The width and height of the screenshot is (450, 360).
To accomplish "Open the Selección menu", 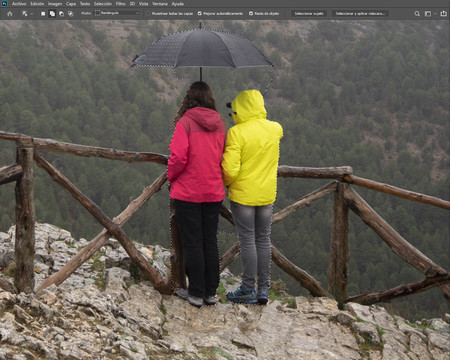I will pyautogui.click(x=103, y=4).
